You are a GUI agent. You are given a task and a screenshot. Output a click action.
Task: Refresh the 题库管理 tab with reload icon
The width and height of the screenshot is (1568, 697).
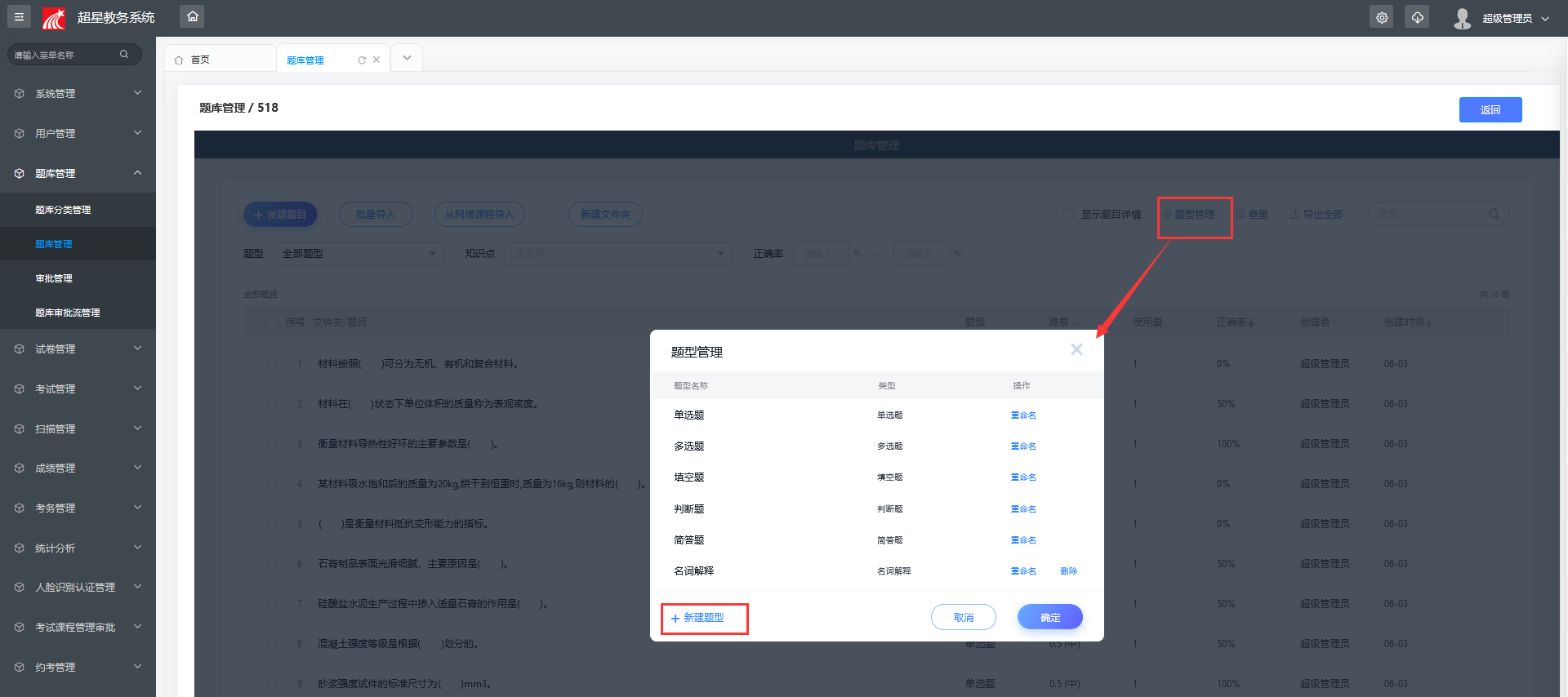point(362,60)
